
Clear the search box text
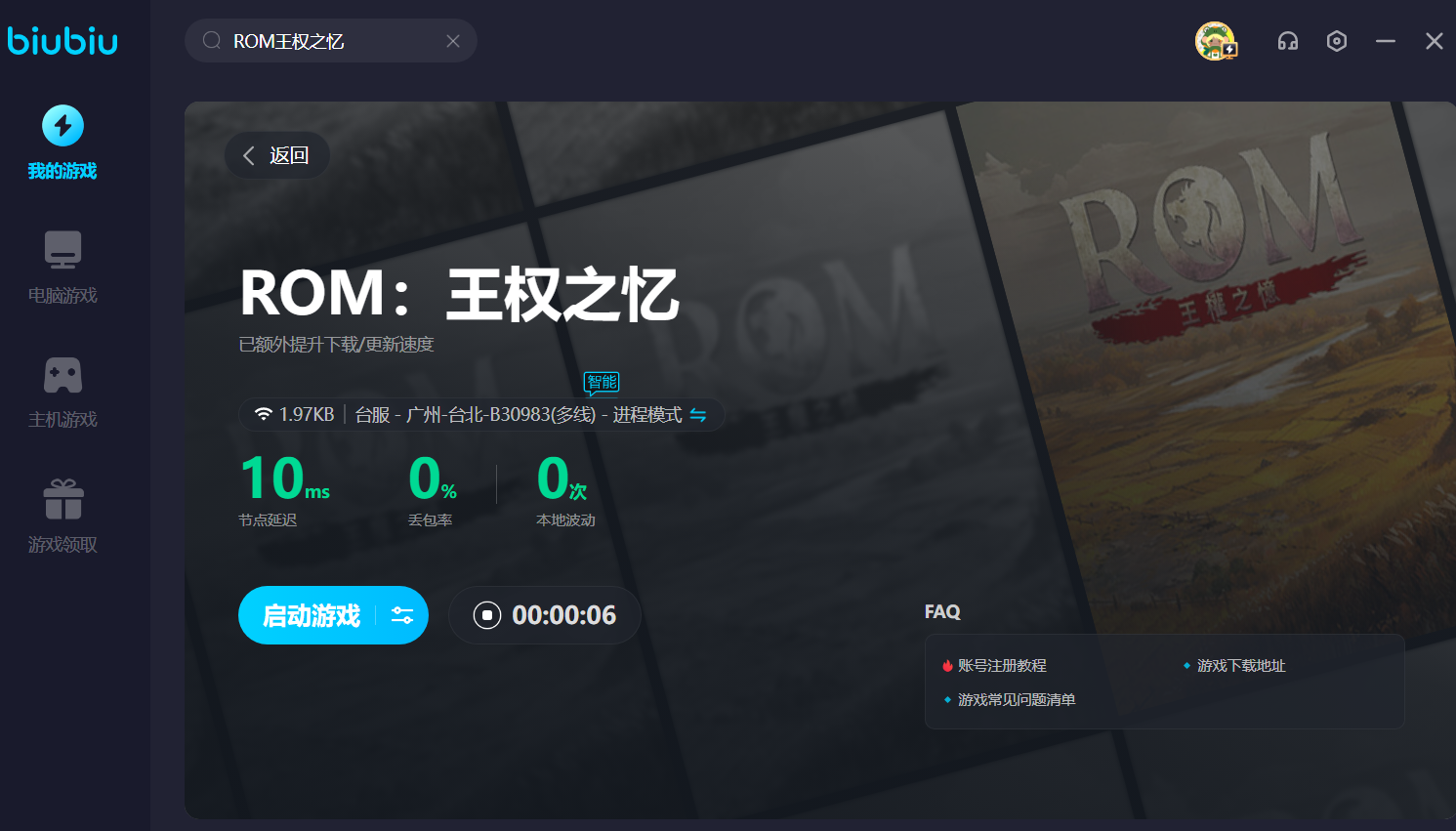tap(453, 41)
